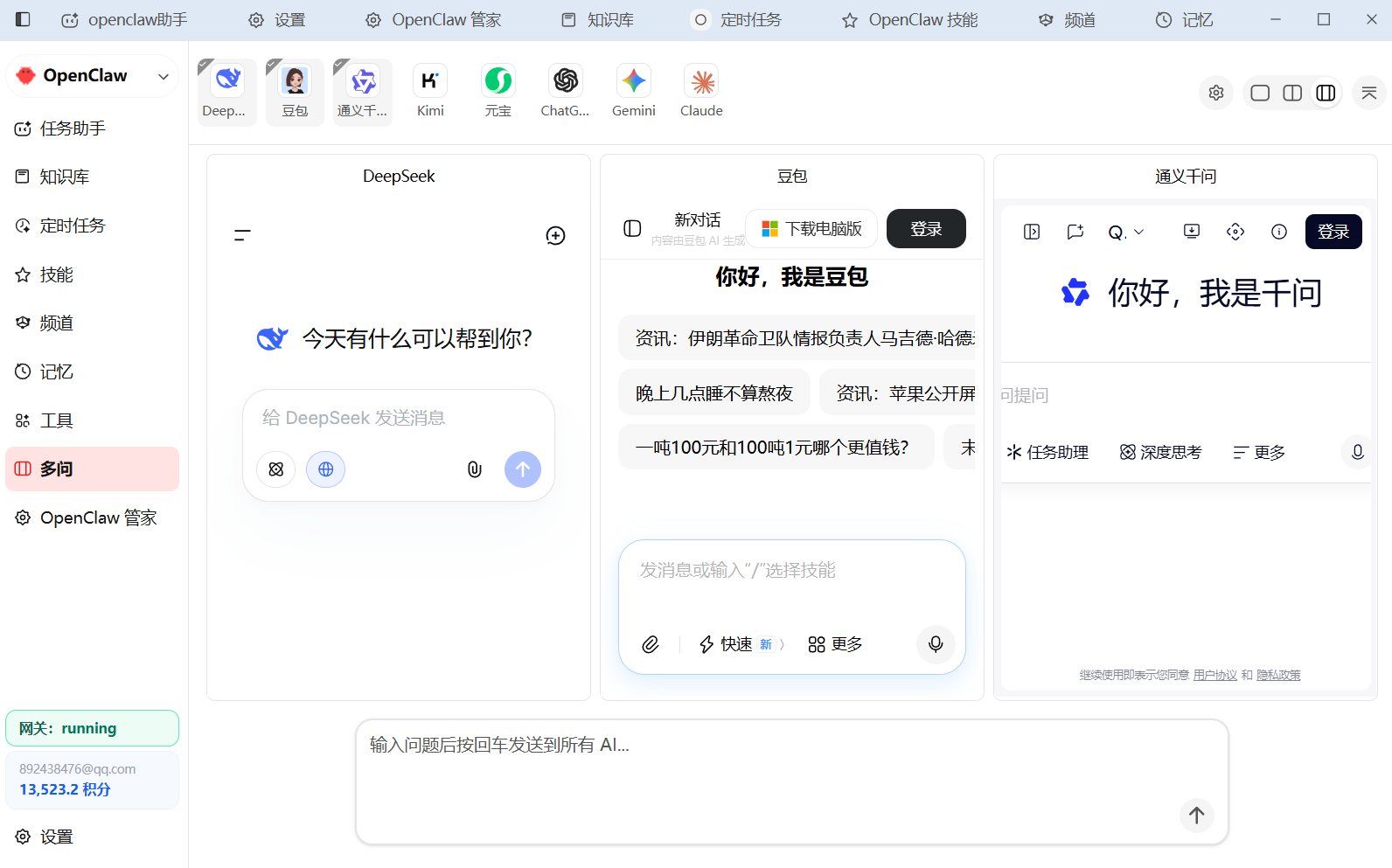Image resolution: width=1392 pixels, height=868 pixels.
Task: Open multi-ask settings gear
Action: [x=1216, y=93]
